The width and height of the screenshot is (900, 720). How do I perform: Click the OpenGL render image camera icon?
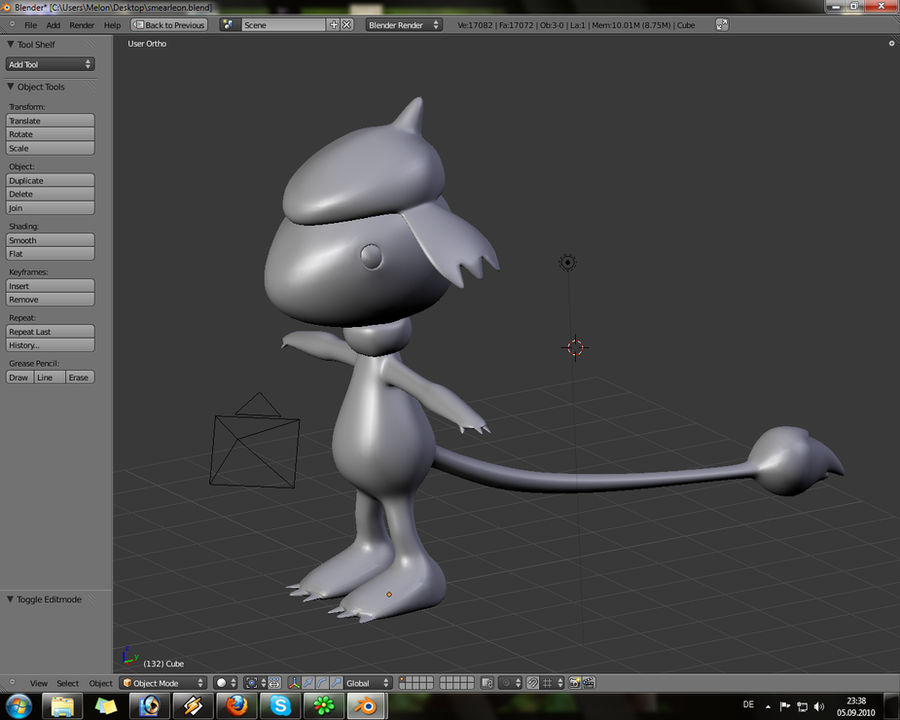575,683
